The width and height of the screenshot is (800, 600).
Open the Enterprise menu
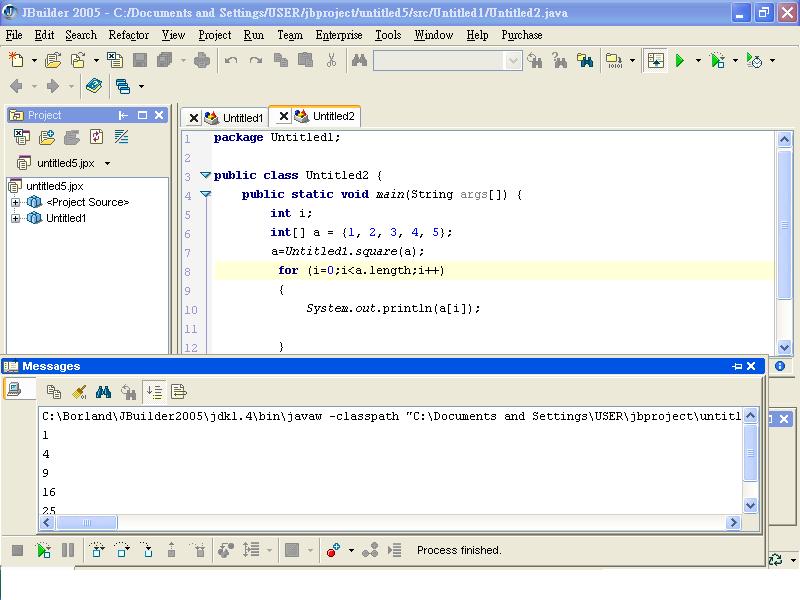[x=339, y=35]
